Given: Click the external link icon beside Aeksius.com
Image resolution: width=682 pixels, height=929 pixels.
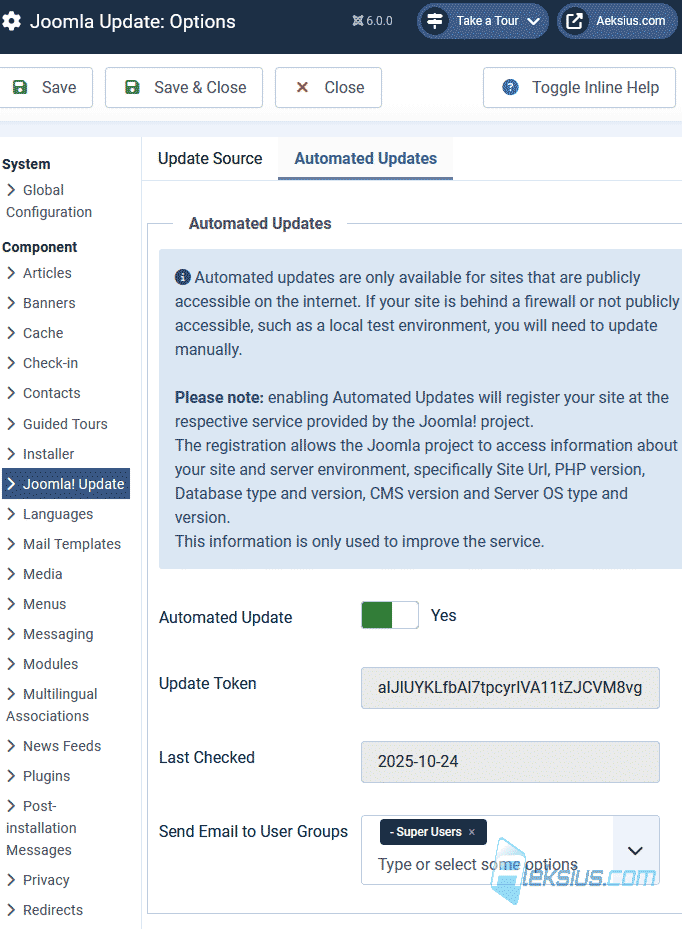Looking at the screenshot, I should click(x=574, y=21).
